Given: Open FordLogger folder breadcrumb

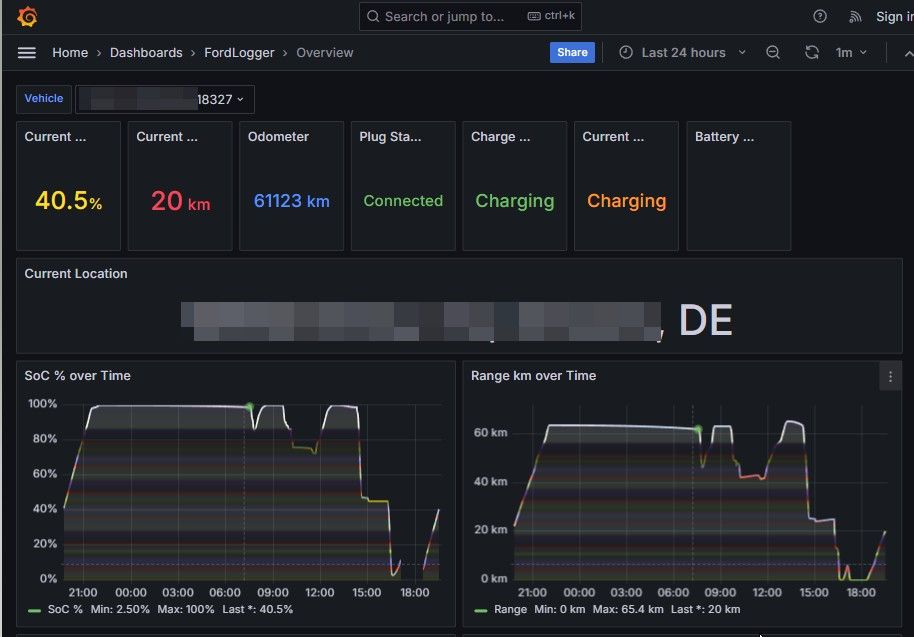Looking at the screenshot, I should coord(239,52).
